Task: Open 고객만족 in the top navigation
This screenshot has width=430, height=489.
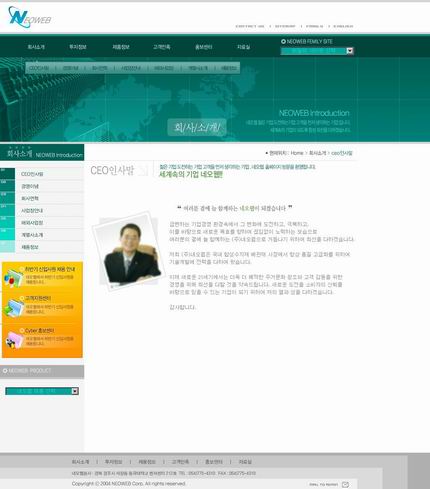Action: pos(162,47)
